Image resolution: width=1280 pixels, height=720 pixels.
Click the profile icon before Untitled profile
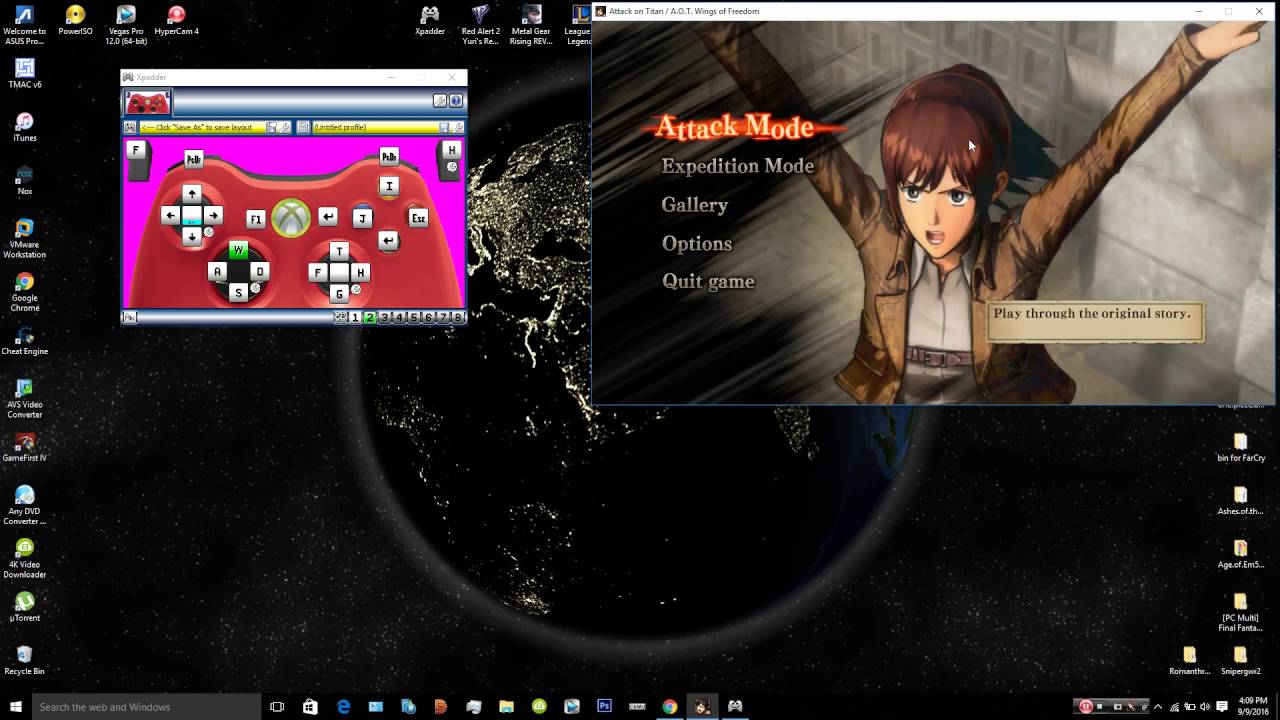point(303,127)
